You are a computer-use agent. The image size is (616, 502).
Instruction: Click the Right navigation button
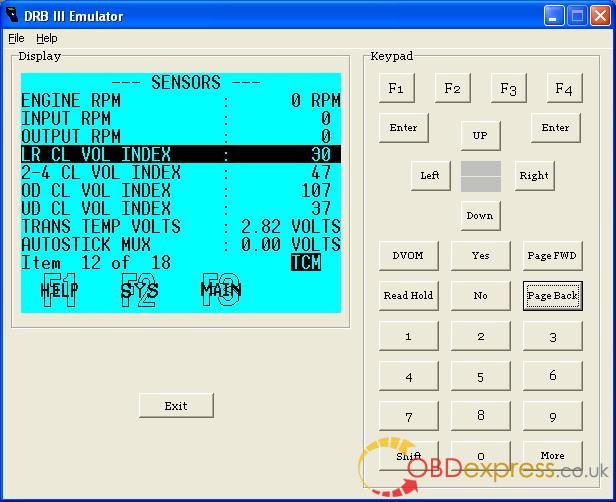[x=535, y=176]
